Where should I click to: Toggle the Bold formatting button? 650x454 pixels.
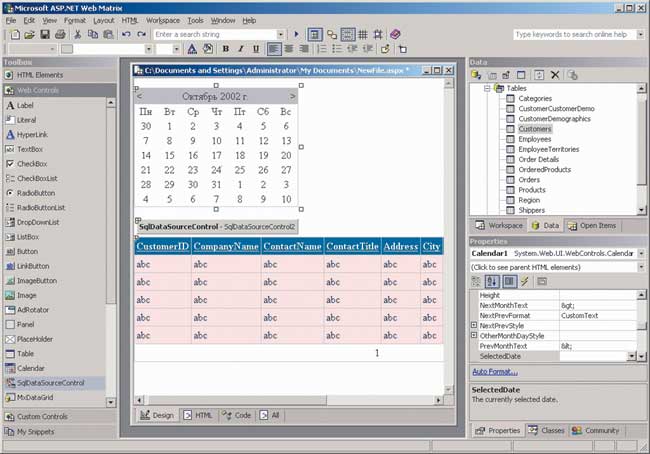(x=226, y=49)
